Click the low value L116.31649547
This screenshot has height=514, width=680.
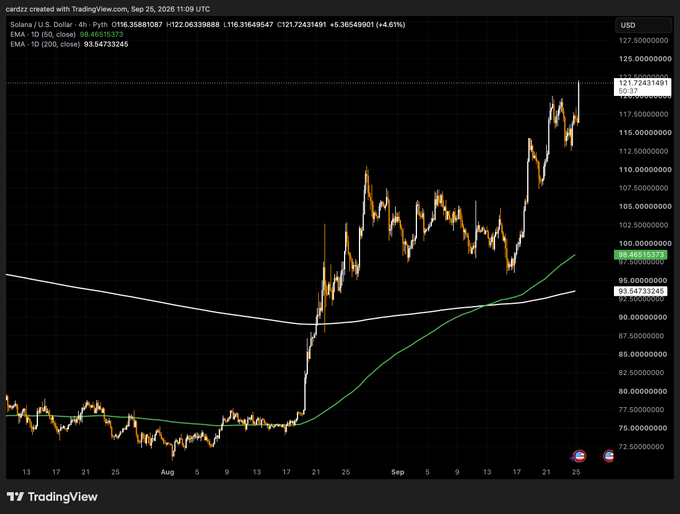(x=248, y=25)
